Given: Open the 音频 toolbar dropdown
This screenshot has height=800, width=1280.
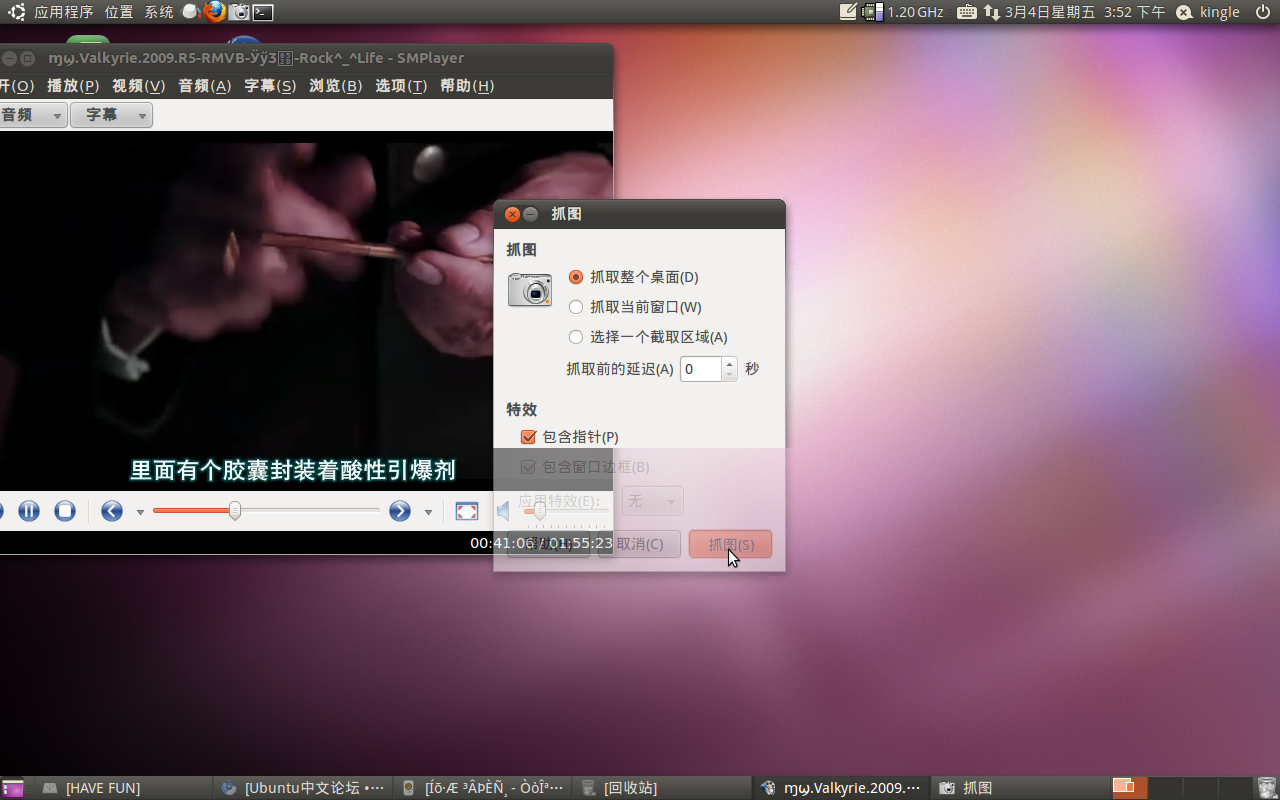Looking at the screenshot, I should coord(32,115).
